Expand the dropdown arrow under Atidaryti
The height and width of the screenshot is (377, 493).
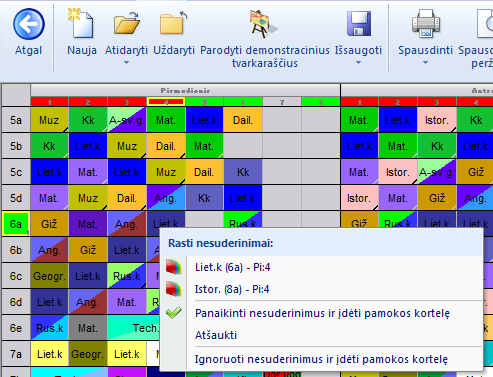126,62
